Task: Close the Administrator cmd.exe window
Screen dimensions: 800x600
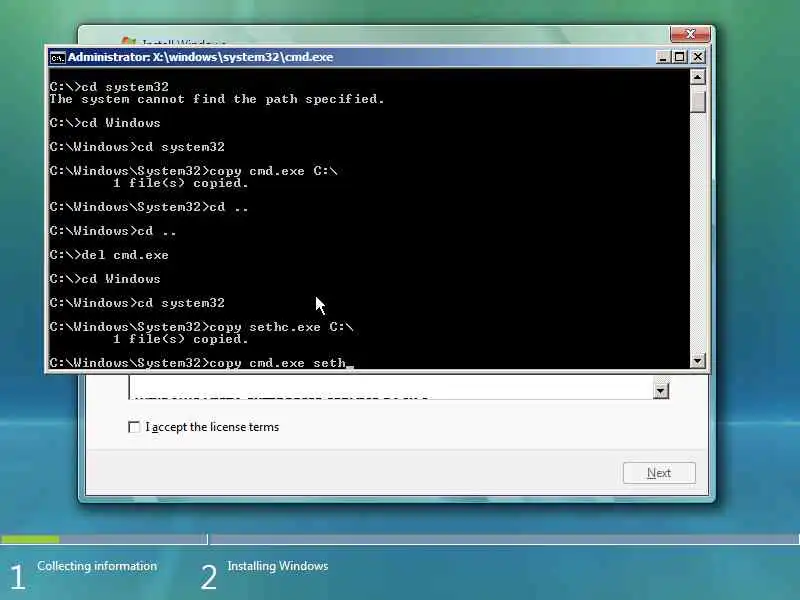Action: [x=697, y=57]
